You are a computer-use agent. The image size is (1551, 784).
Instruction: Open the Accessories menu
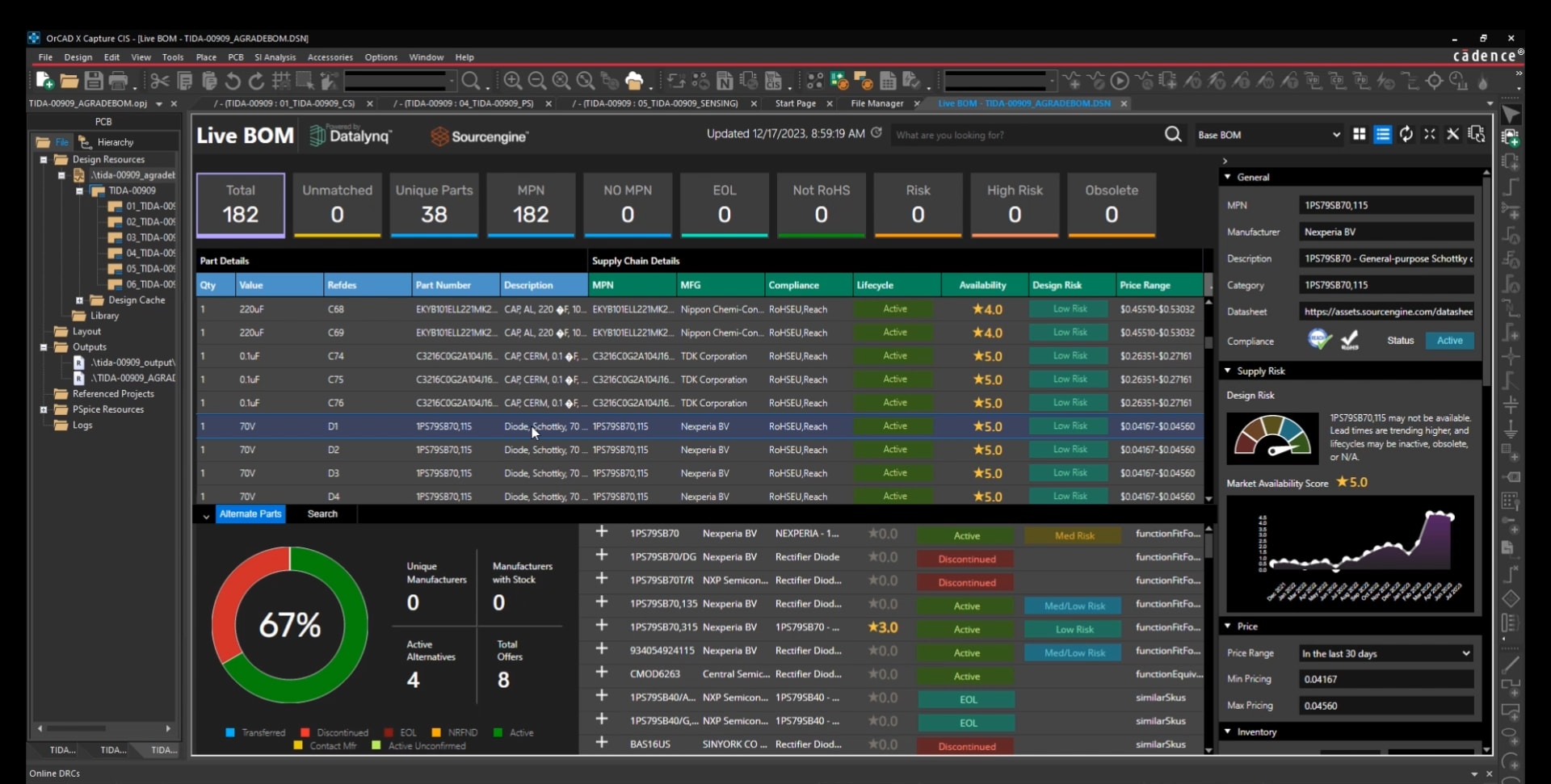tap(330, 57)
